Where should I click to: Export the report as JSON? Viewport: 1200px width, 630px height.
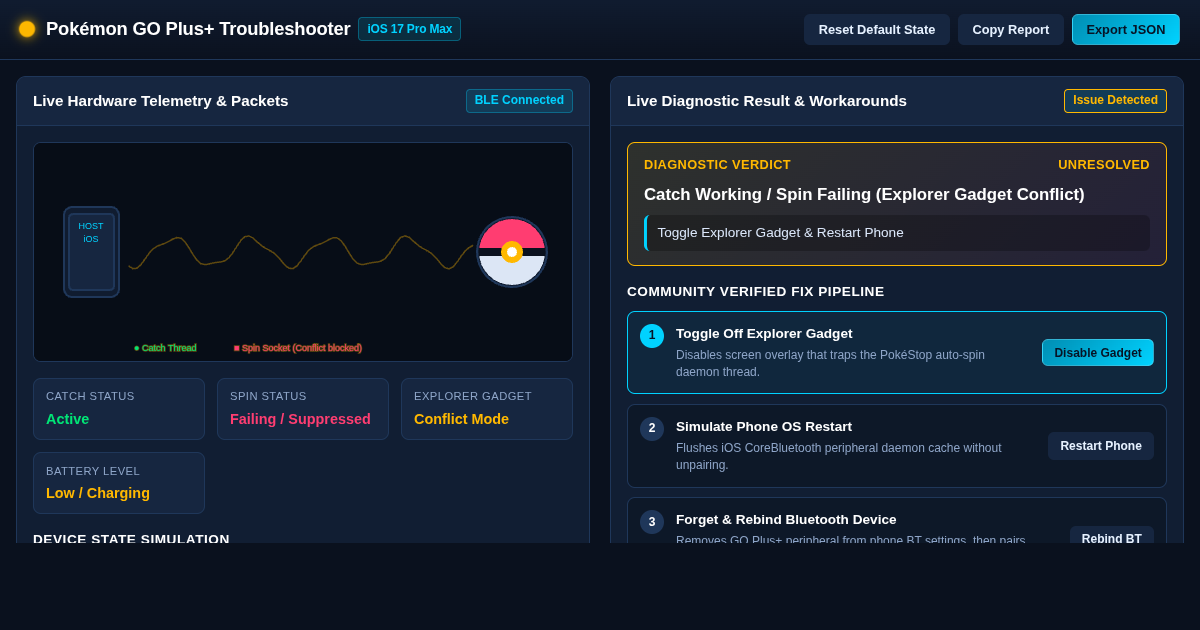[x=1126, y=29]
